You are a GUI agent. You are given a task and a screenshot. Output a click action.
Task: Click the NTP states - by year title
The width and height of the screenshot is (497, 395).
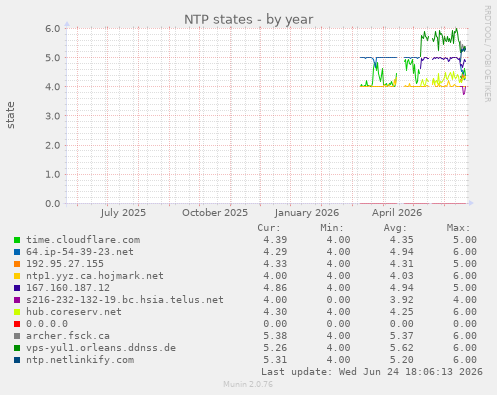(248, 19)
